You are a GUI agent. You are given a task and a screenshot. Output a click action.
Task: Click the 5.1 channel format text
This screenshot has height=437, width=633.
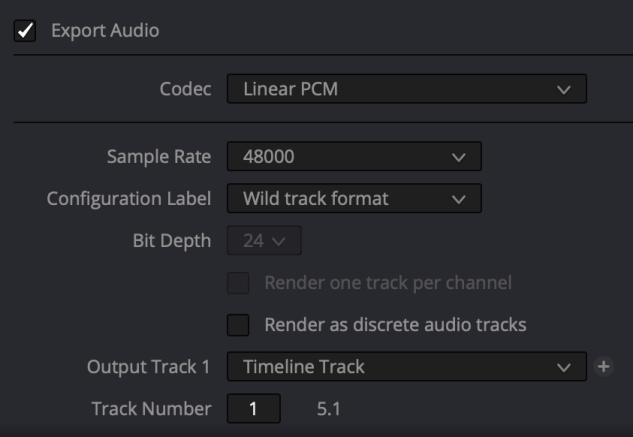click(x=328, y=409)
